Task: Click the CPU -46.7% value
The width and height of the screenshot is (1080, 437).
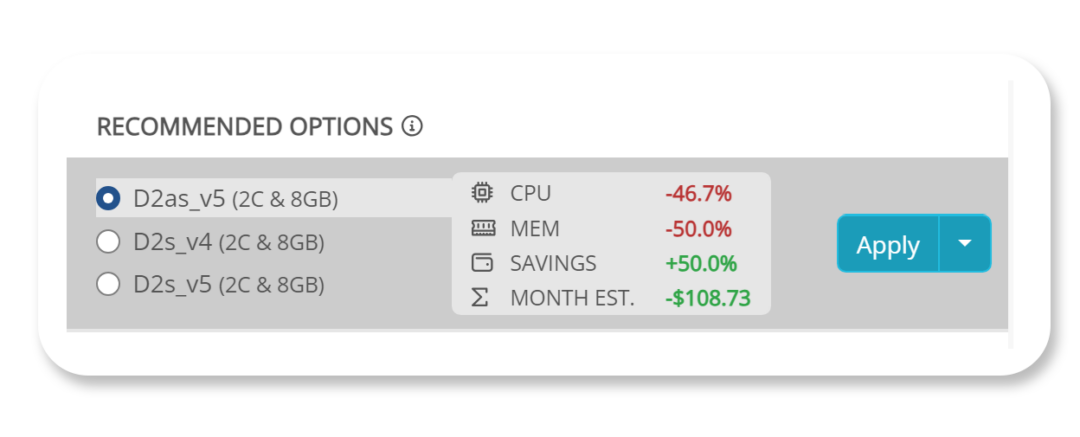Action: click(699, 193)
